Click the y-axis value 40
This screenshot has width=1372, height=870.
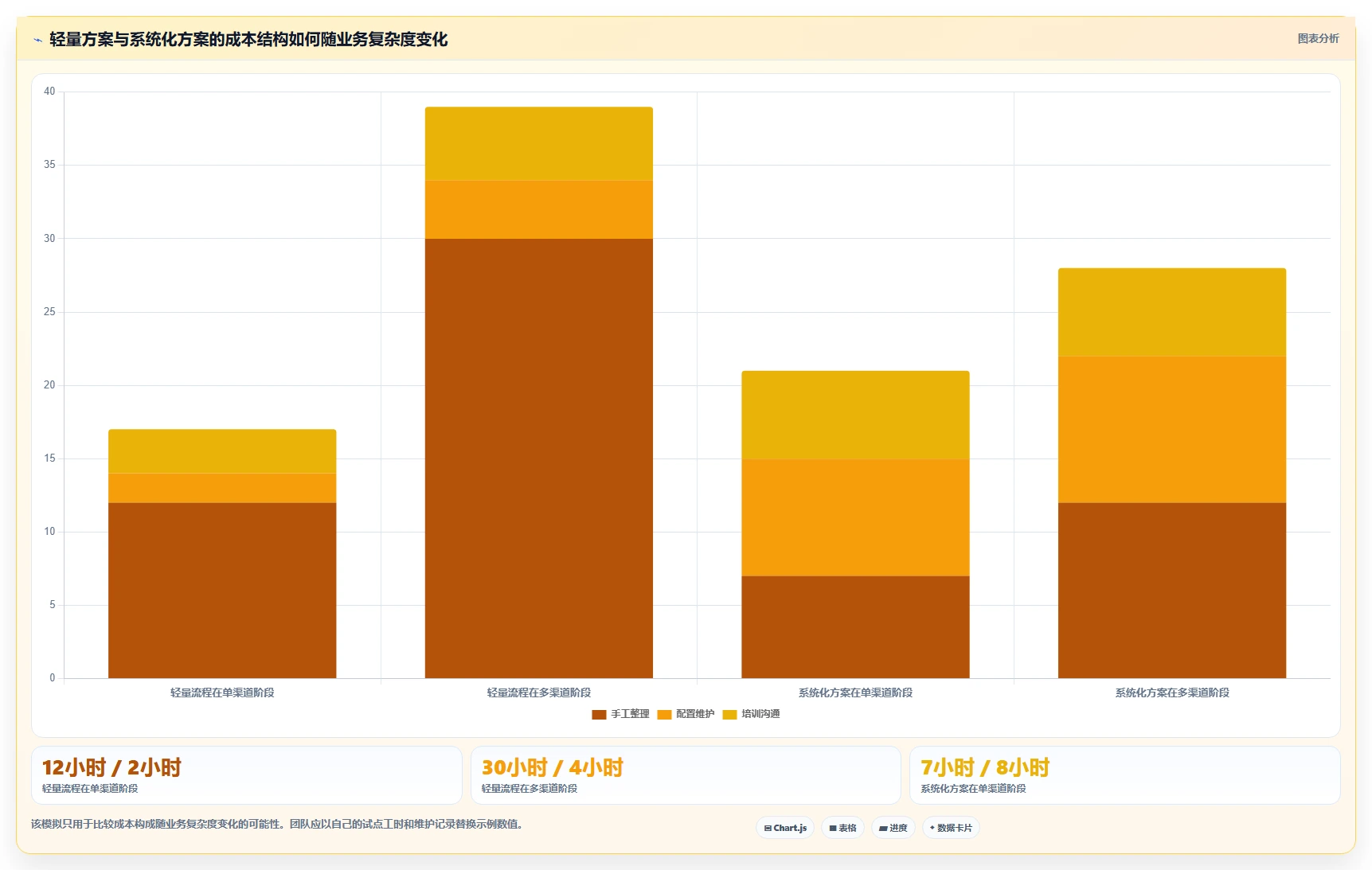point(49,92)
